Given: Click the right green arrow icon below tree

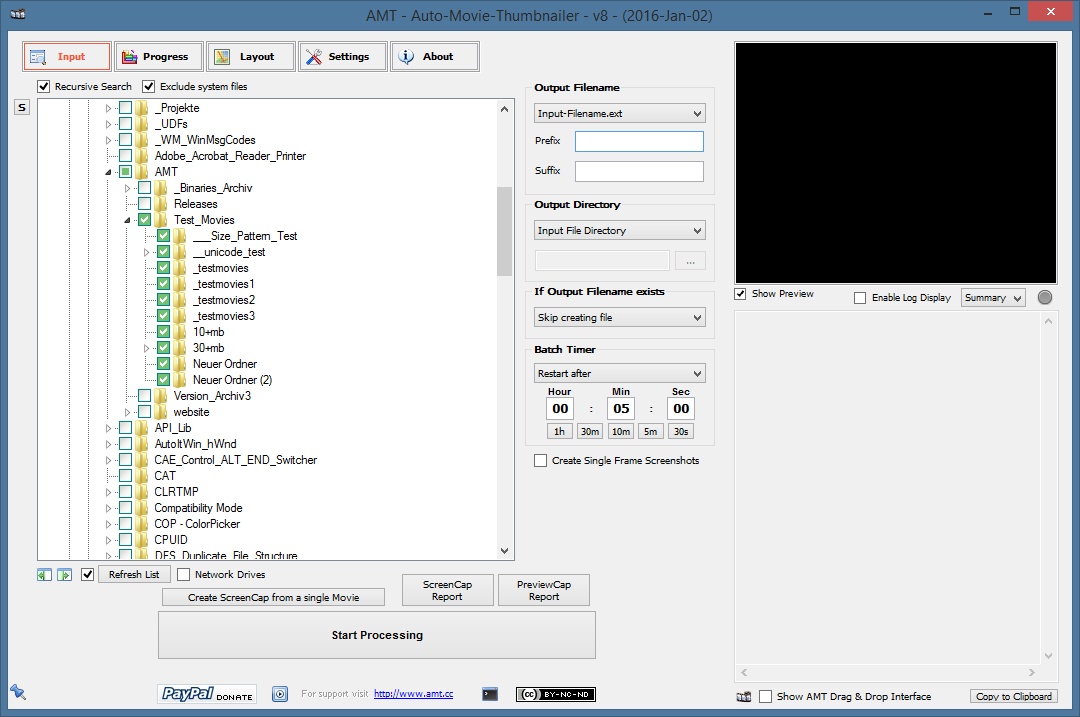Looking at the screenshot, I should 64,575.
